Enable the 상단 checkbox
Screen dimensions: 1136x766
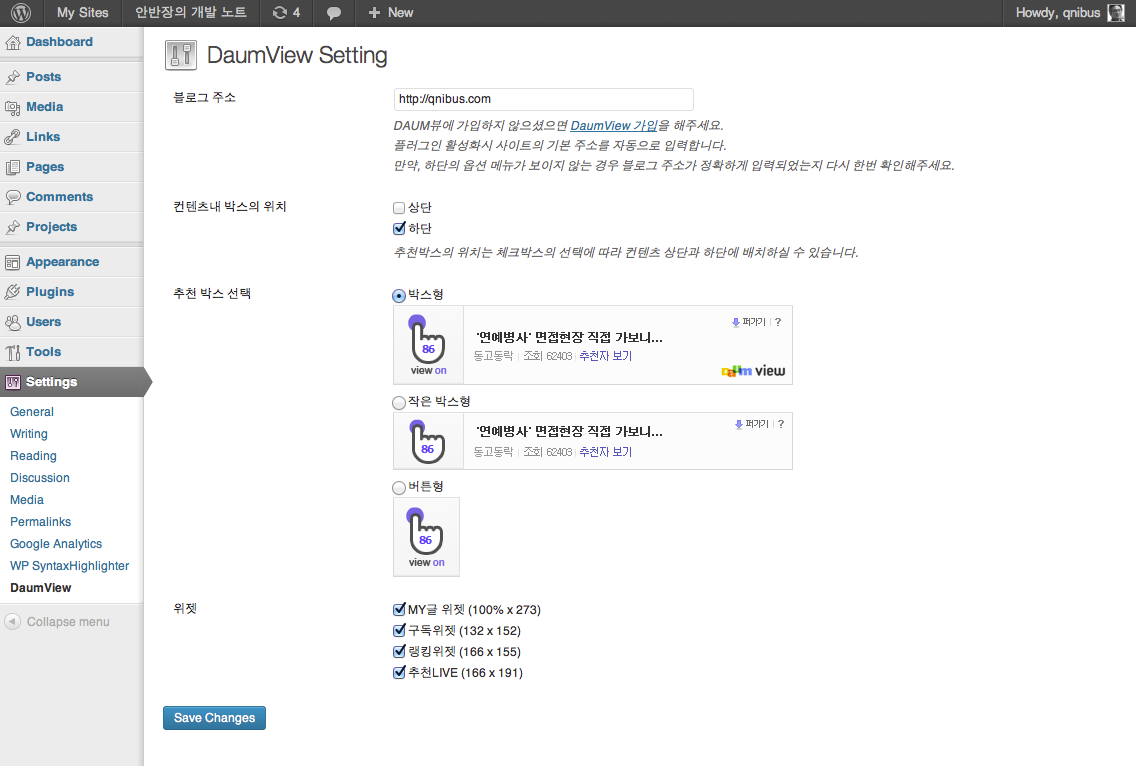point(399,208)
